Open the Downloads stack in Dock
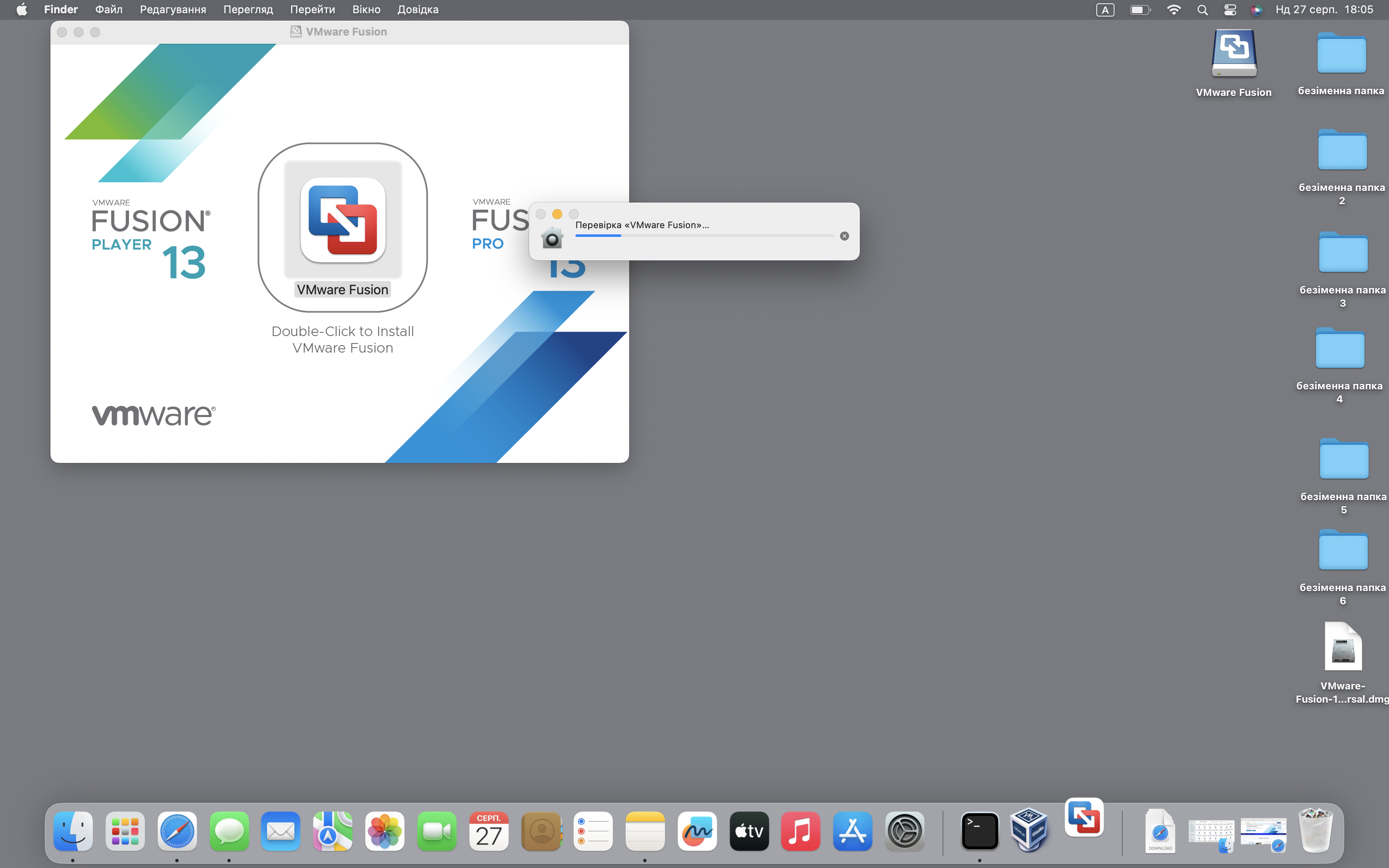The height and width of the screenshot is (868, 1389). tap(1160, 831)
